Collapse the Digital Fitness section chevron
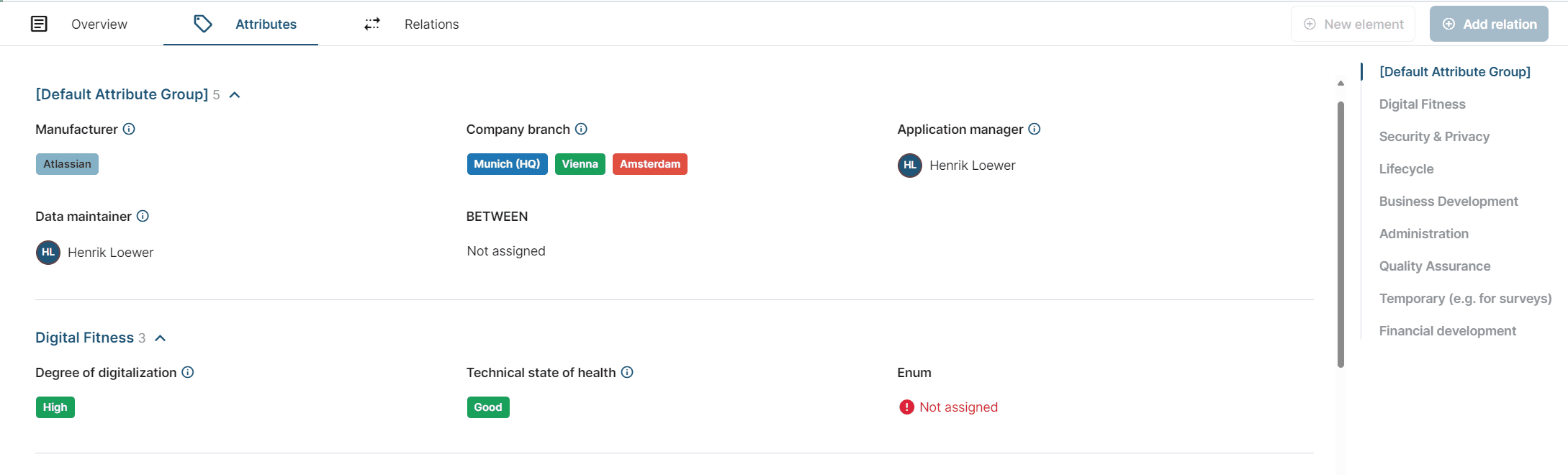Viewport: 1568px width, 475px height. pos(161,338)
